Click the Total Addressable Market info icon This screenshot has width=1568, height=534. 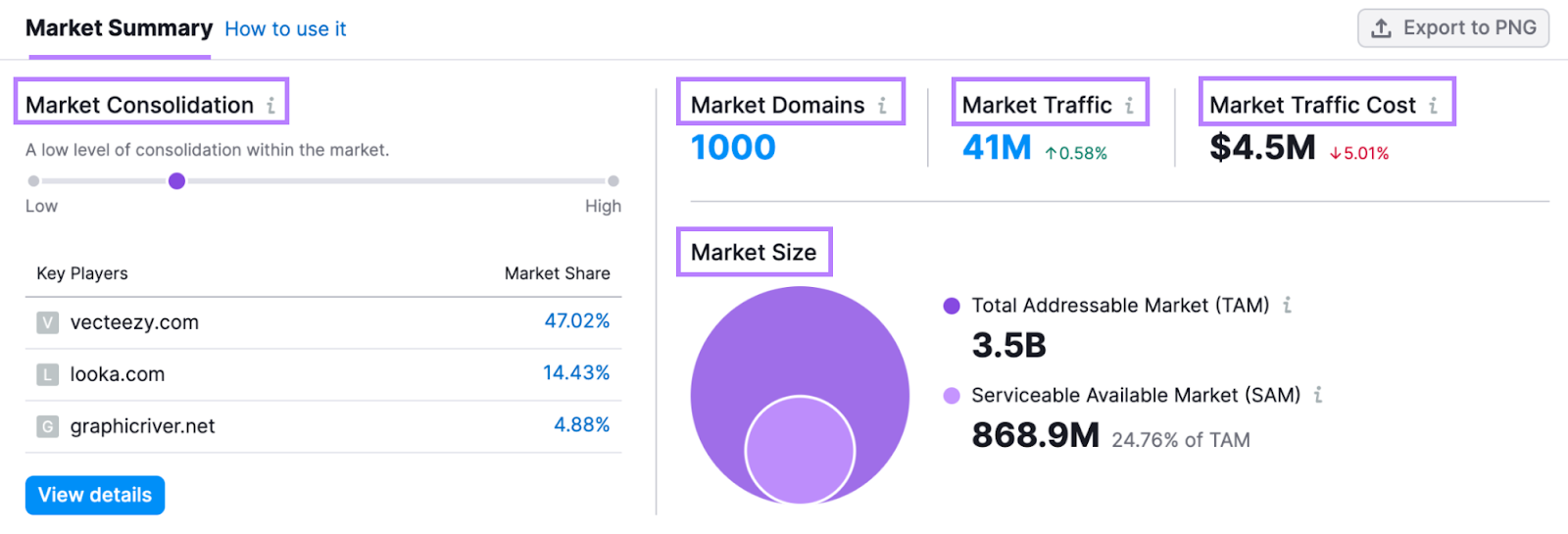point(1287,306)
